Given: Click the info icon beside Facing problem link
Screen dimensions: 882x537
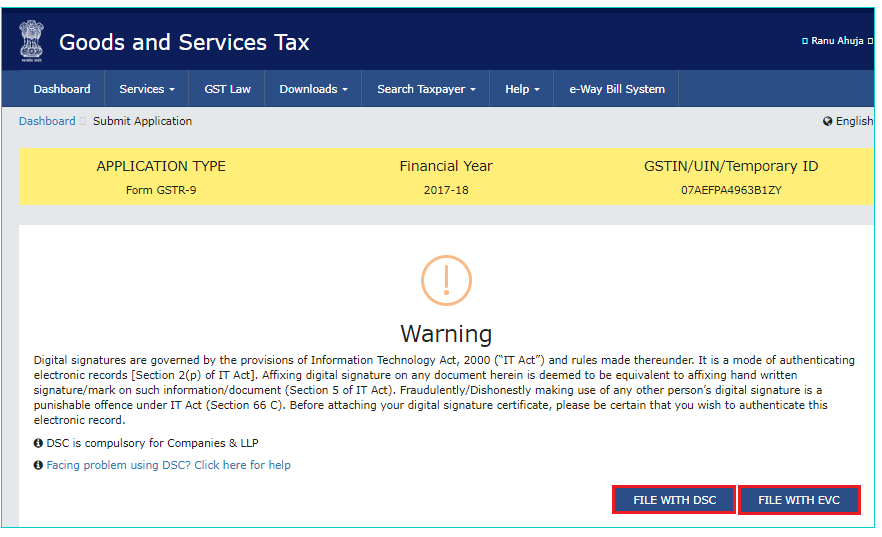Looking at the screenshot, I should (x=38, y=465).
